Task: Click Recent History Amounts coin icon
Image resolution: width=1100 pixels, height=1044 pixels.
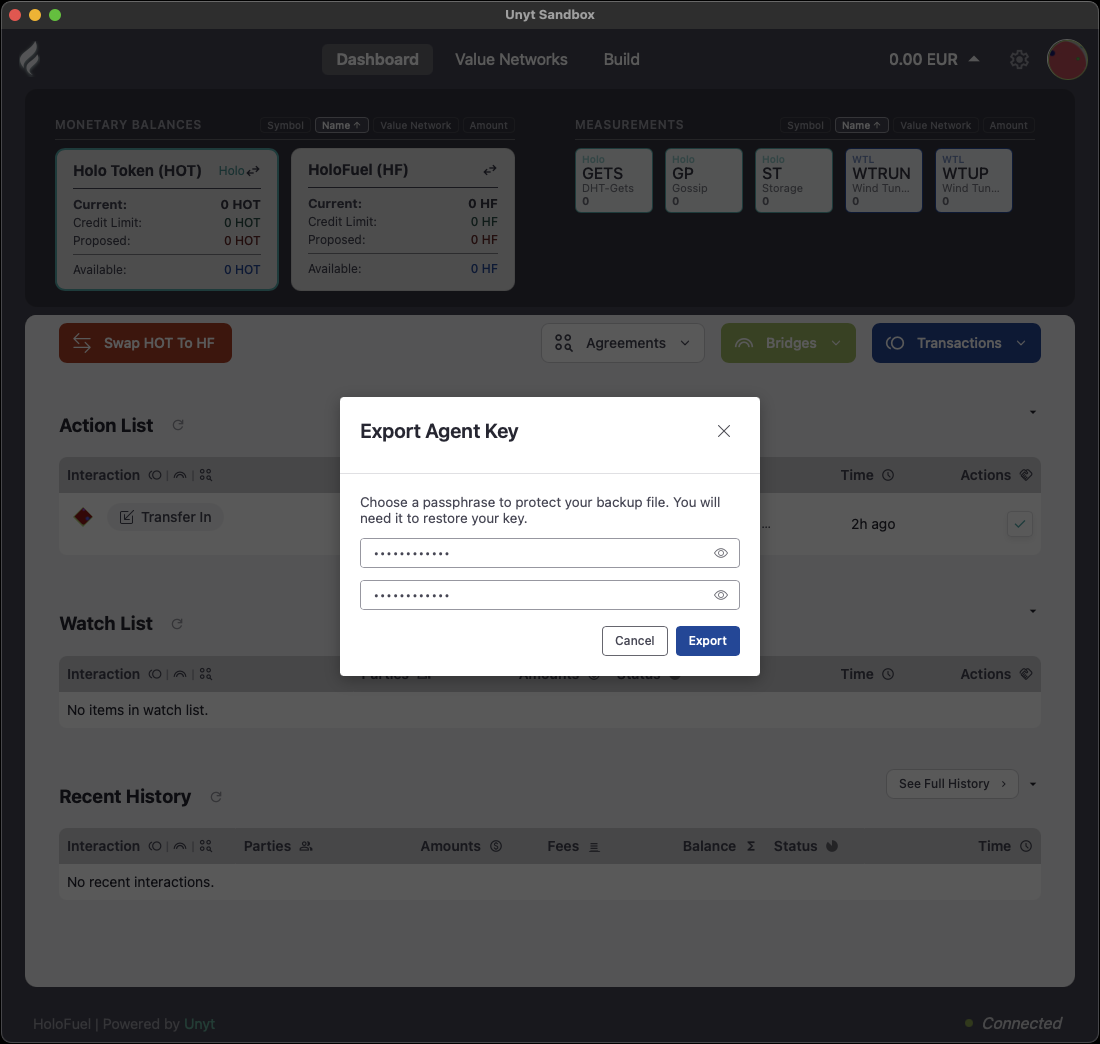Action: pos(496,846)
